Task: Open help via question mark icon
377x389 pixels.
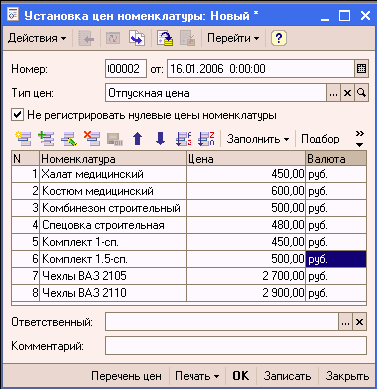Action: pos(279,38)
